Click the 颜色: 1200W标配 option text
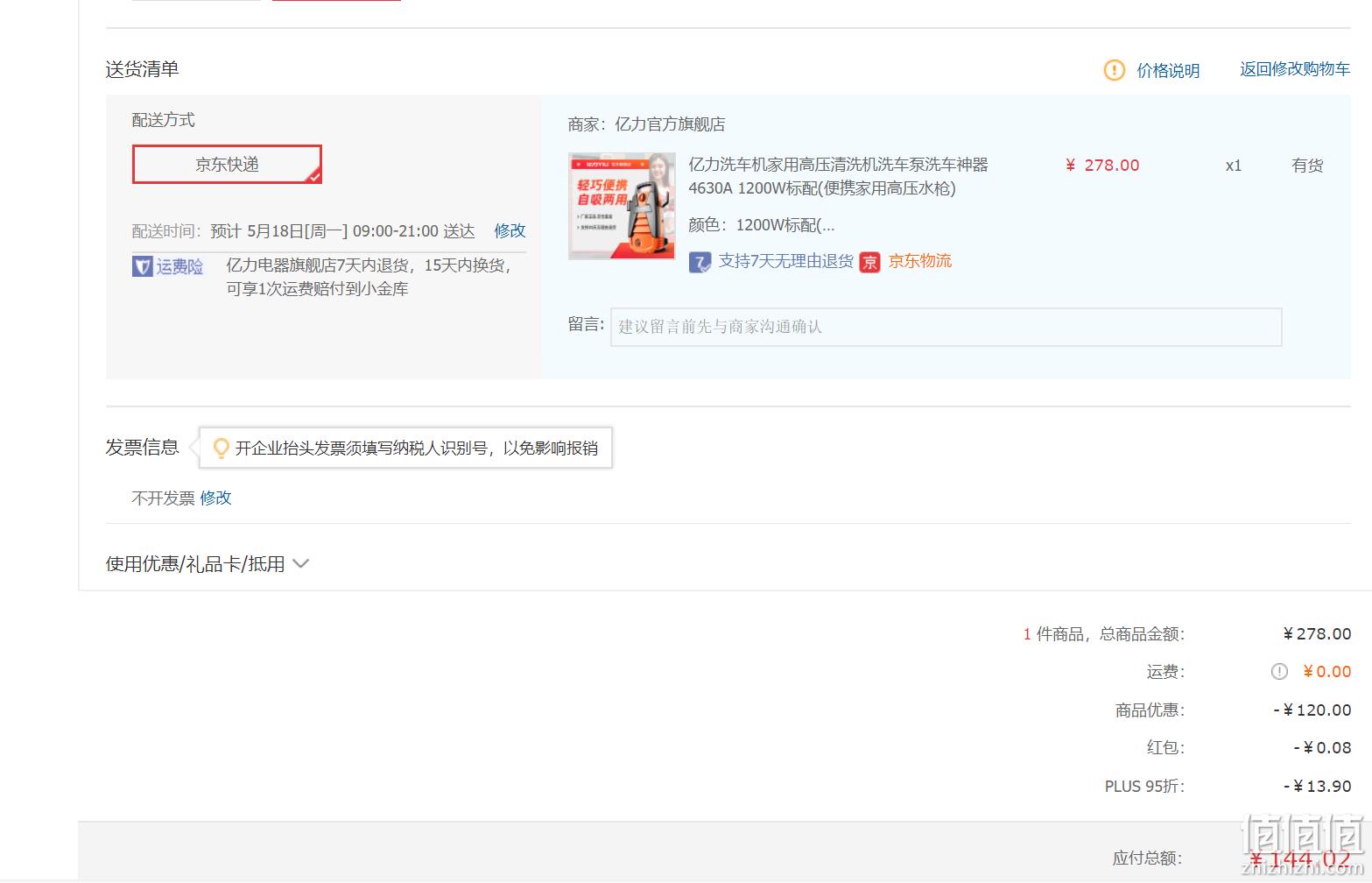 point(761,225)
